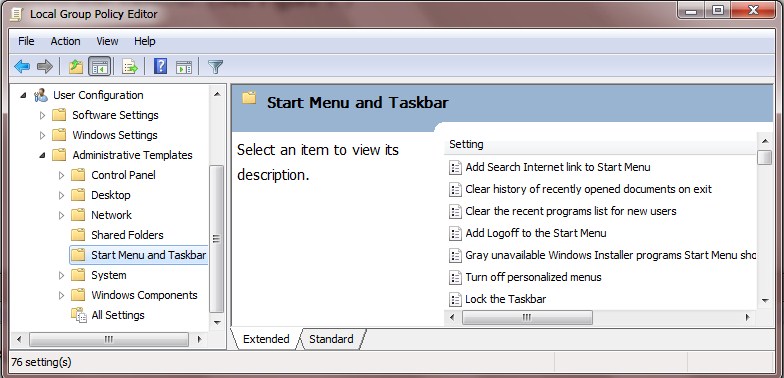The height and width of the screenshot is (378, 784).
Task: Click the tree pane scroll up arrow
Action: [x=216, y=94]
